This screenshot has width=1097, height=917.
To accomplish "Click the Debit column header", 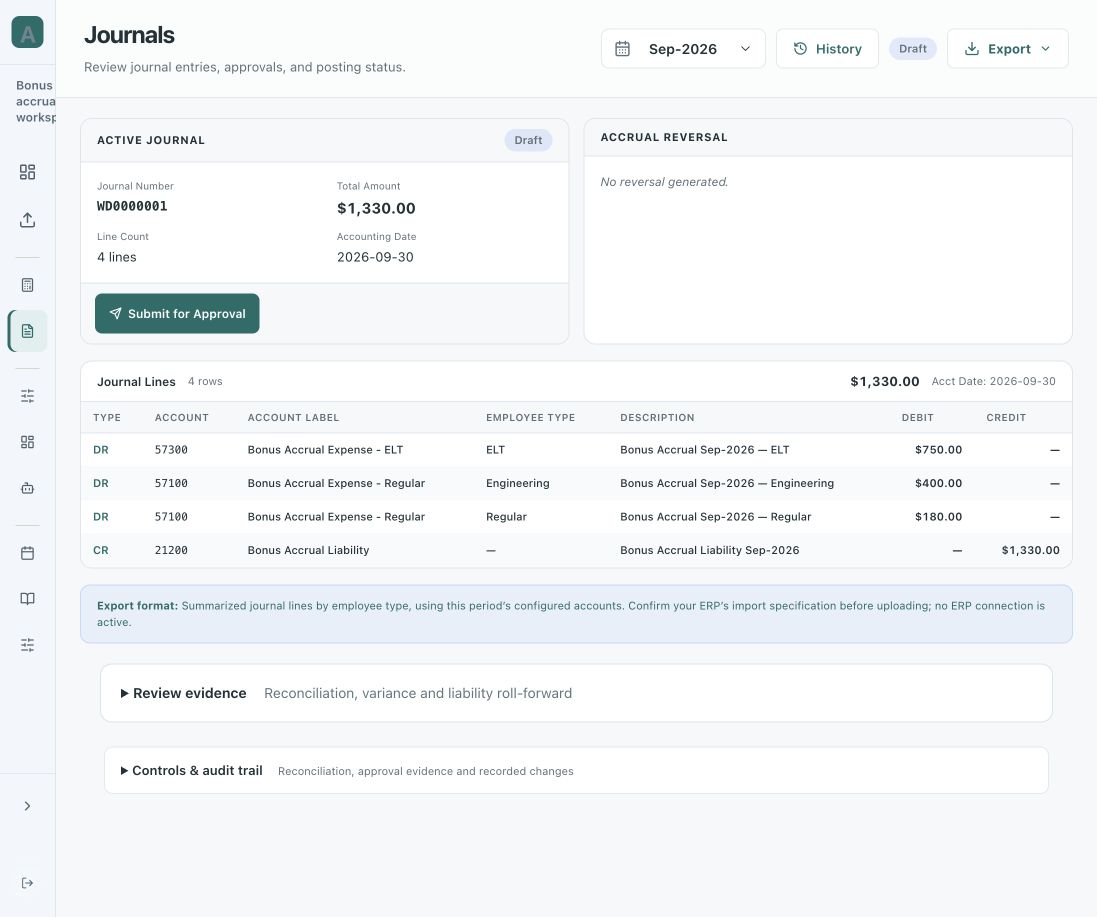I will tap(917, 418).
